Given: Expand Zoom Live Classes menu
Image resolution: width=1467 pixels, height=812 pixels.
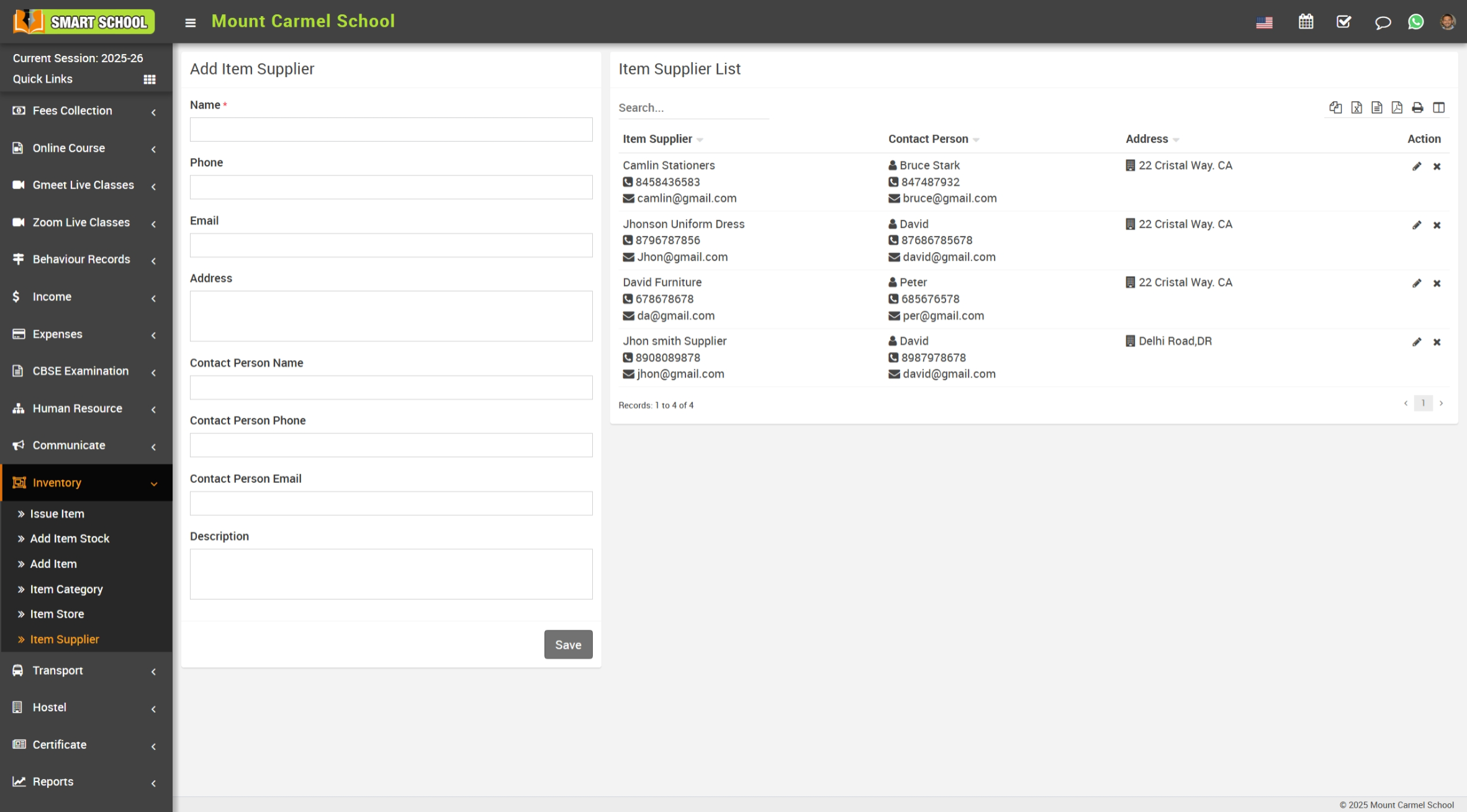Looking at the screenshot, I should 86,222.
